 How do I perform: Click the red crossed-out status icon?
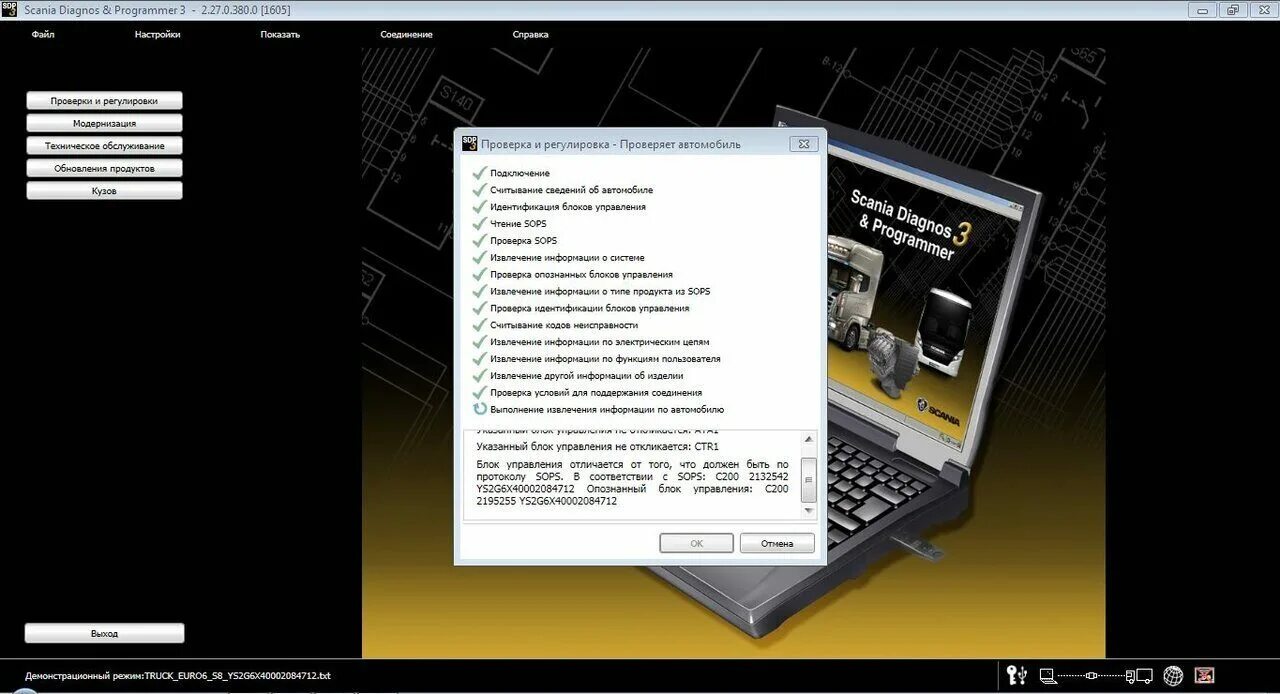pyautogui.click(x=1205, y=676)
